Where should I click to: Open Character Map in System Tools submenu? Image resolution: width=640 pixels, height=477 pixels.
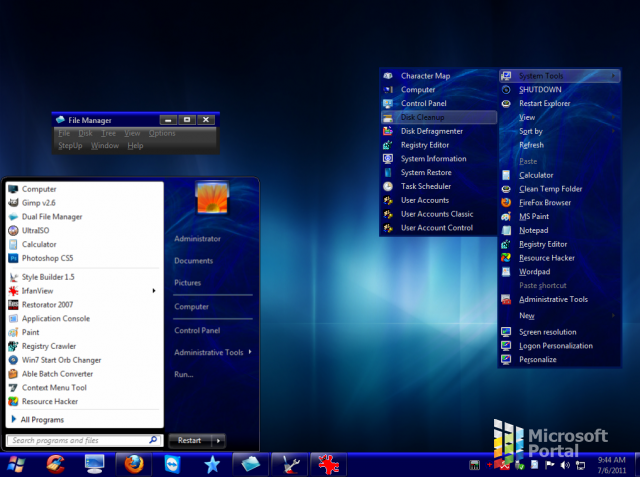coord(439,76)
